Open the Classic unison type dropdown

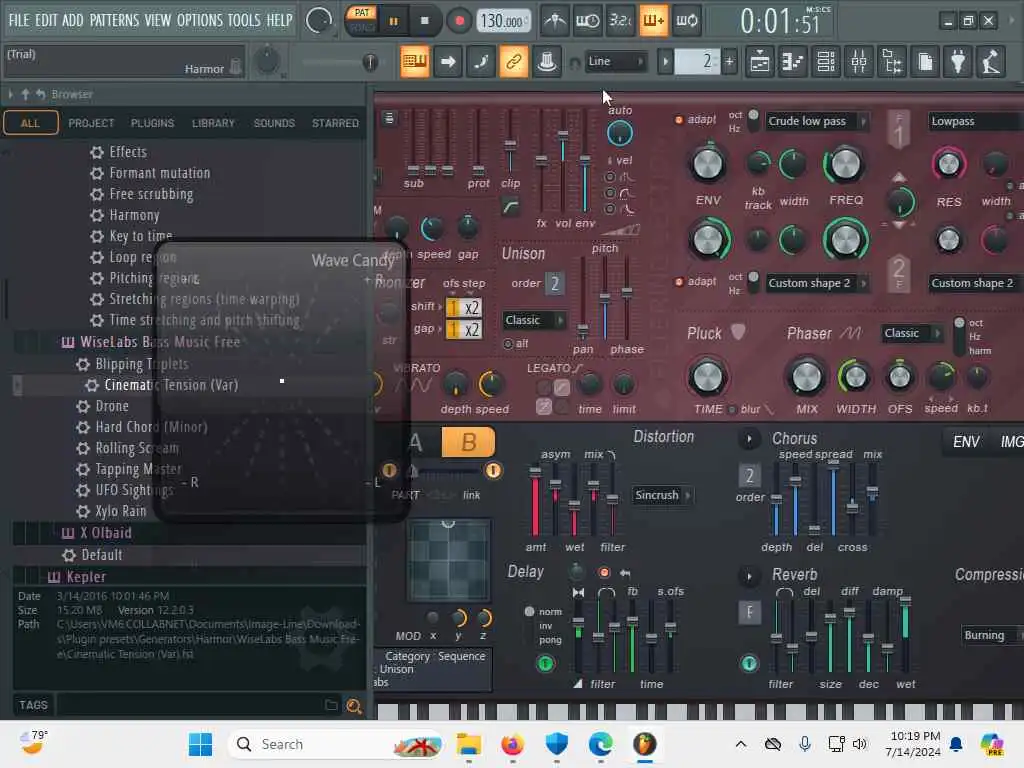tap(534, 320)
